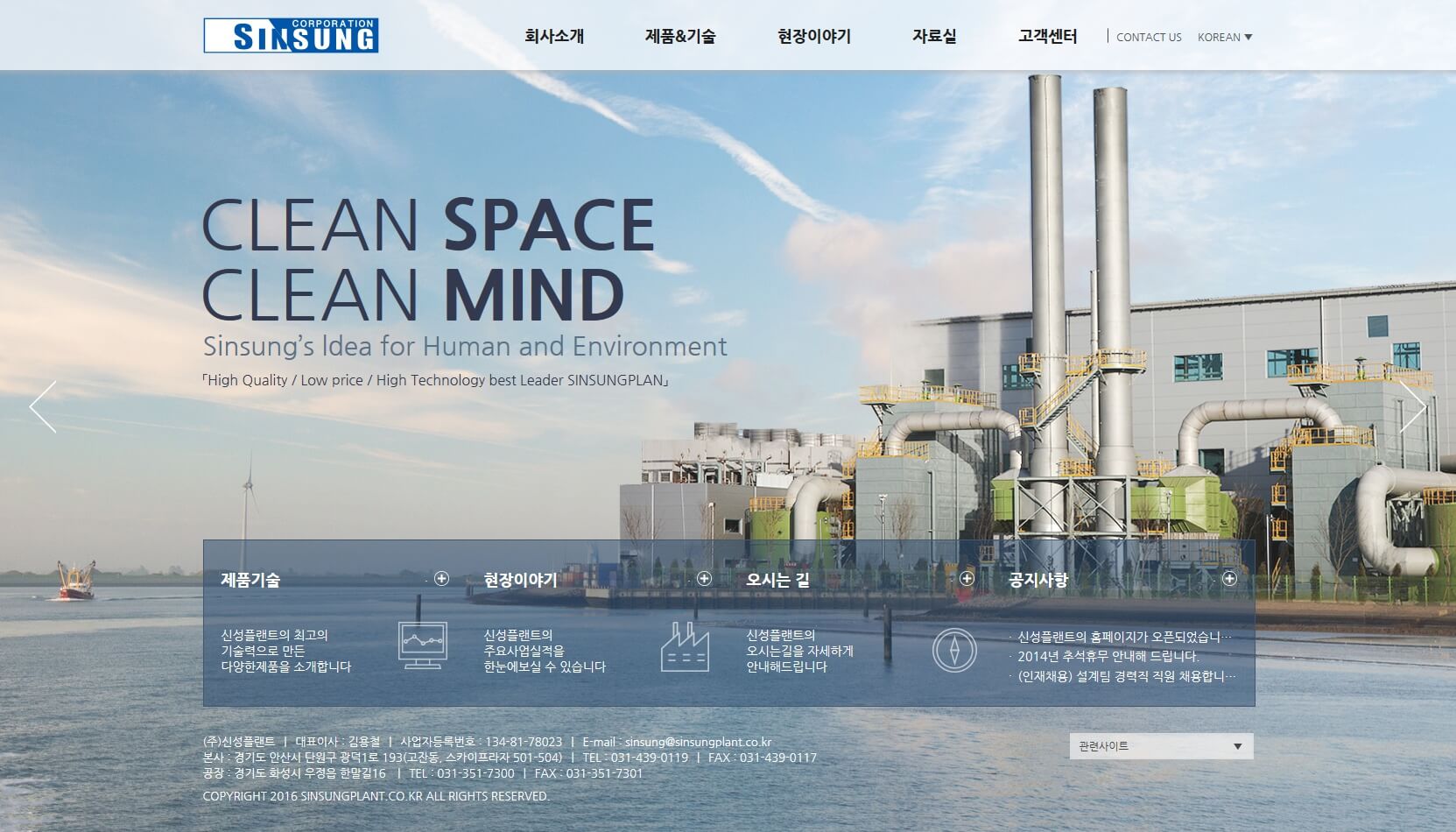Viewport: 1456px width, 832px height.
Task: Open the 공지사항 panel heading
Action: [1038, 580]
